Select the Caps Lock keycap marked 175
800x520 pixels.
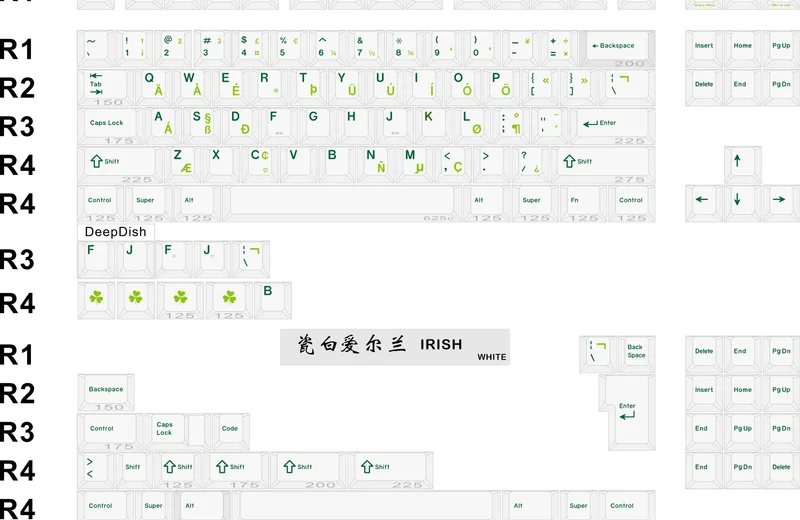(x=111, y=126)
